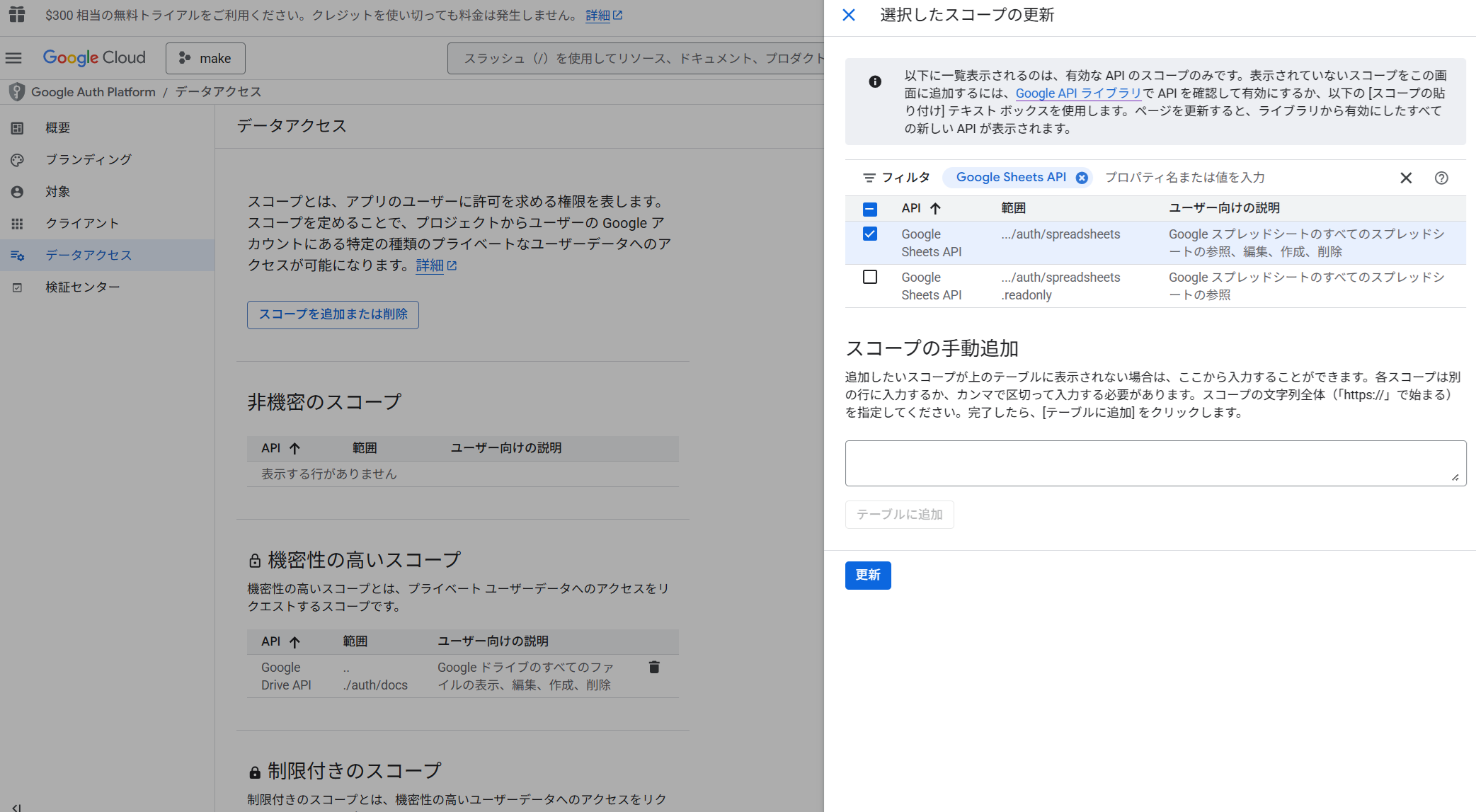The width and height of the screenshot is (1476, 812).
Task: Click the Overview (概要) sidebar icon
Action: point(17,128)
